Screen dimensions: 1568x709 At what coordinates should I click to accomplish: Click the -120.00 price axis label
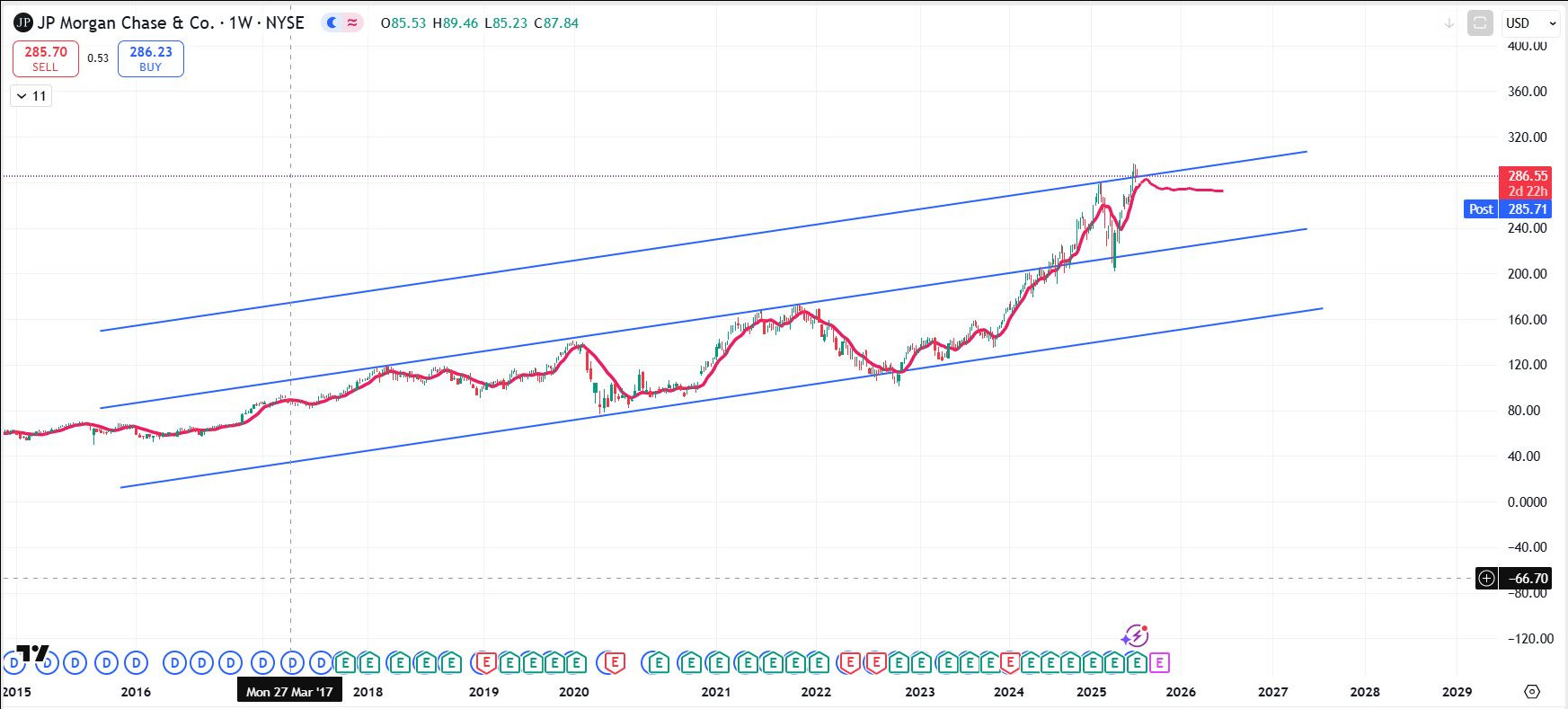coord(1529,639)
